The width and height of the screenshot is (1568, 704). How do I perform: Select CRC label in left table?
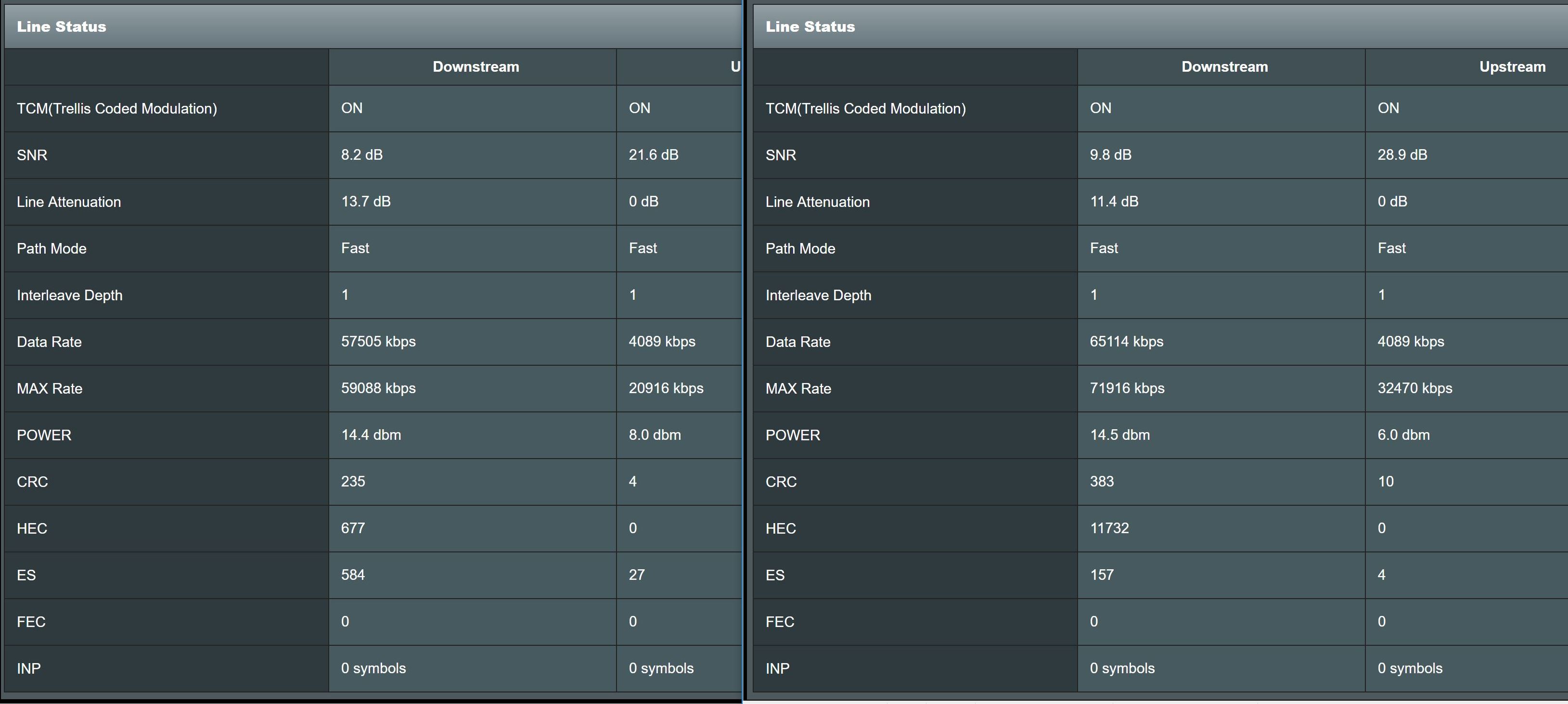pyautogui.click(x=32, y=482)
